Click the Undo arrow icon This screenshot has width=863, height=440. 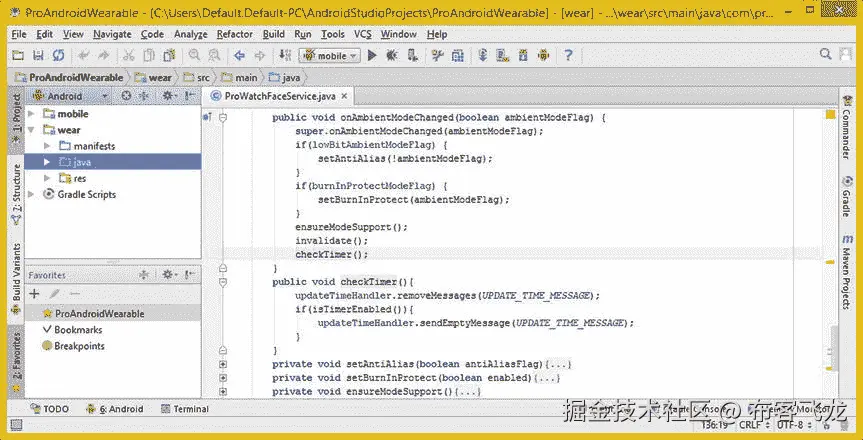click(84, 55)
